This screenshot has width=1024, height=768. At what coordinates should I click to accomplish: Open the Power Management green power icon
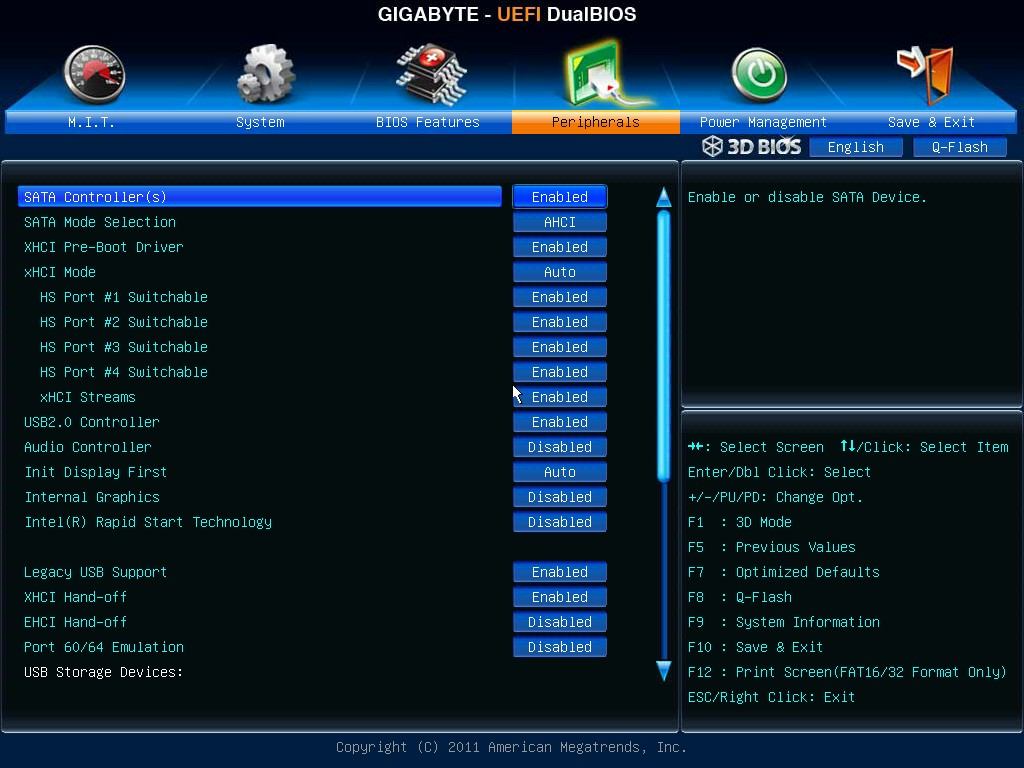click(x=759, y=75)
